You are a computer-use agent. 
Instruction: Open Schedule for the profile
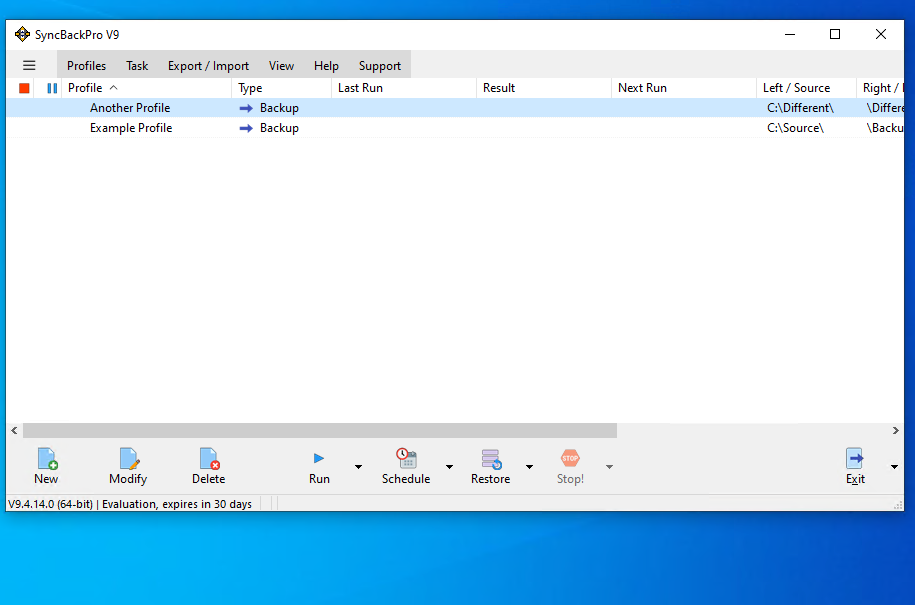406,466
